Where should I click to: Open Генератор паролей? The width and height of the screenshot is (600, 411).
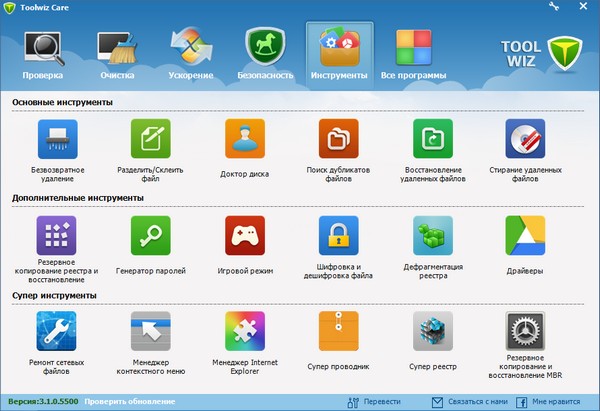pyautogui.click(x=151, y=235)
